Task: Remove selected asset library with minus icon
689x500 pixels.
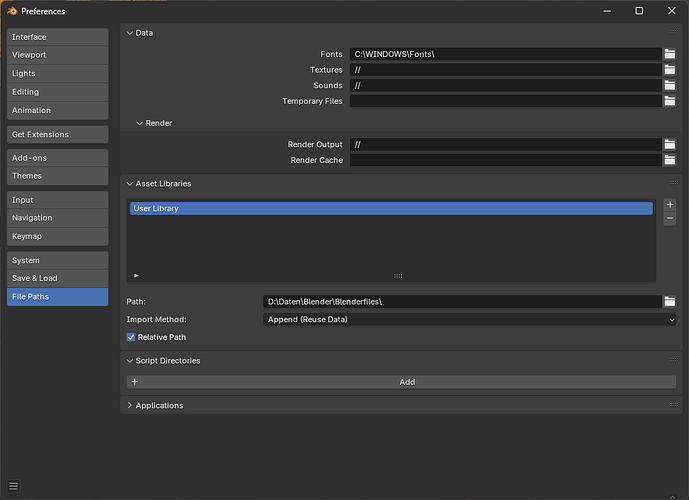Action: pyautogui.click(x=670, y=218)
